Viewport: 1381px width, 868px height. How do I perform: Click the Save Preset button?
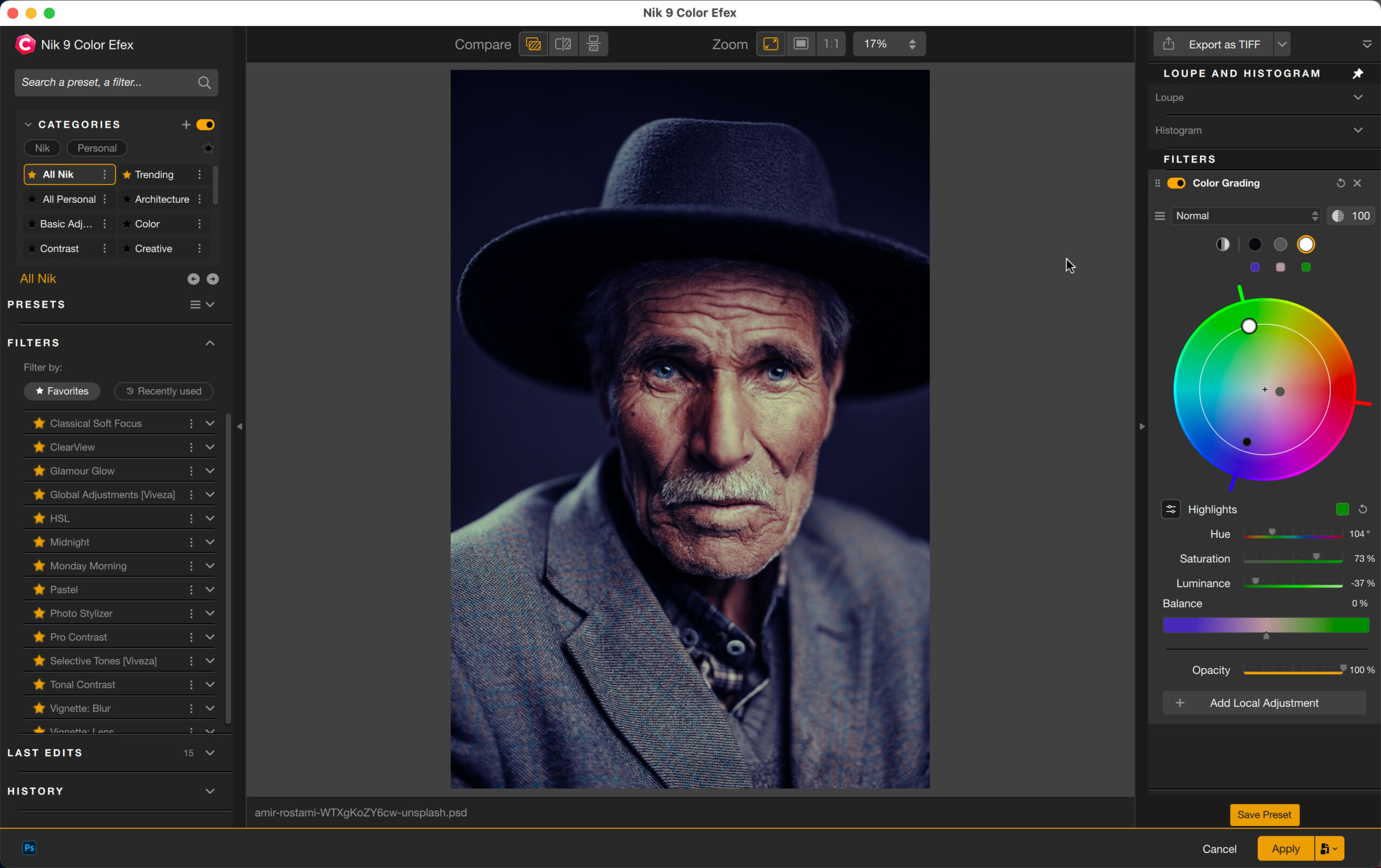pyautogui.click(x=1264, y=814)
